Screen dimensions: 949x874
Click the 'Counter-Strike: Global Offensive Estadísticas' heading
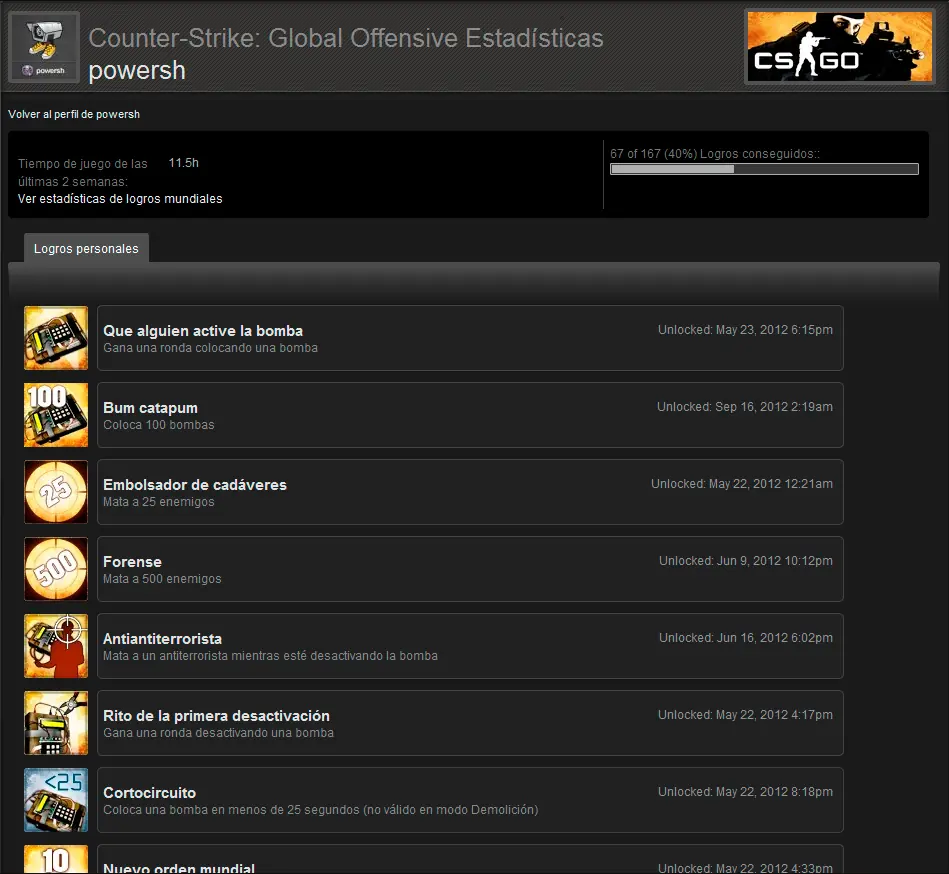point(346,39)
